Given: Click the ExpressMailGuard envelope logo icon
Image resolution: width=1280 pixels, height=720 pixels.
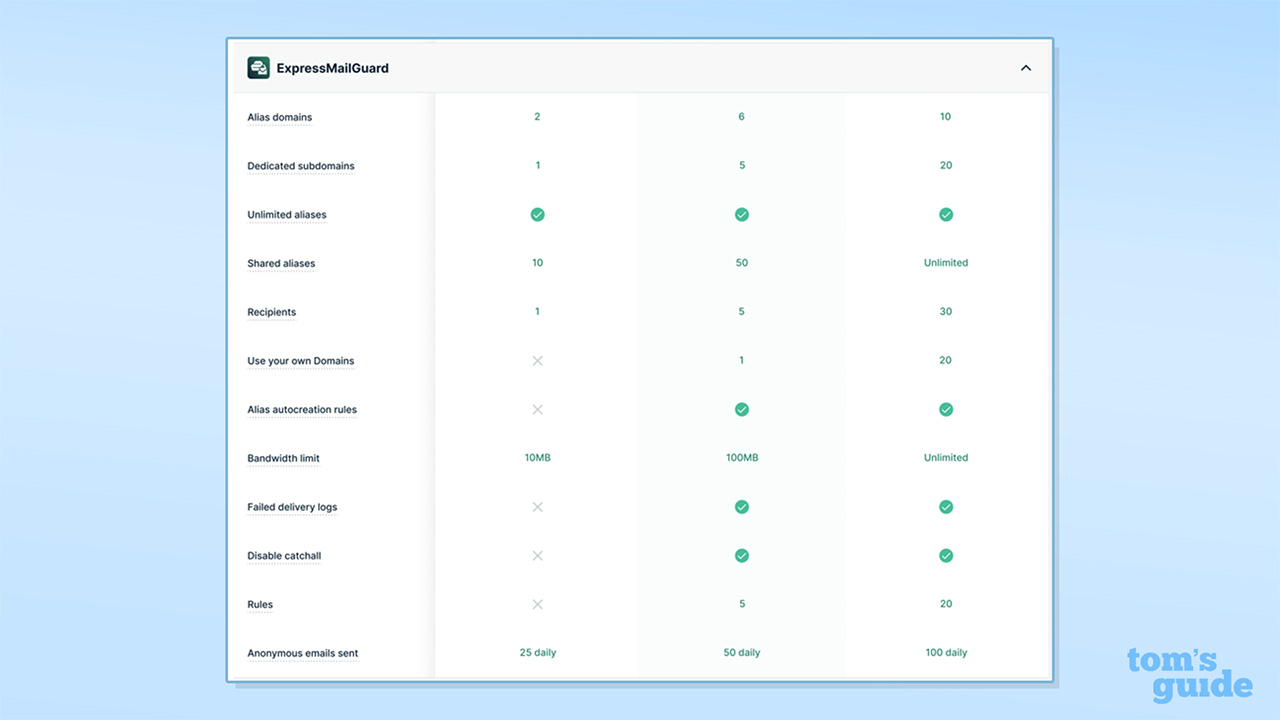Looking at the screenshot, I should (x=258, y=67).
